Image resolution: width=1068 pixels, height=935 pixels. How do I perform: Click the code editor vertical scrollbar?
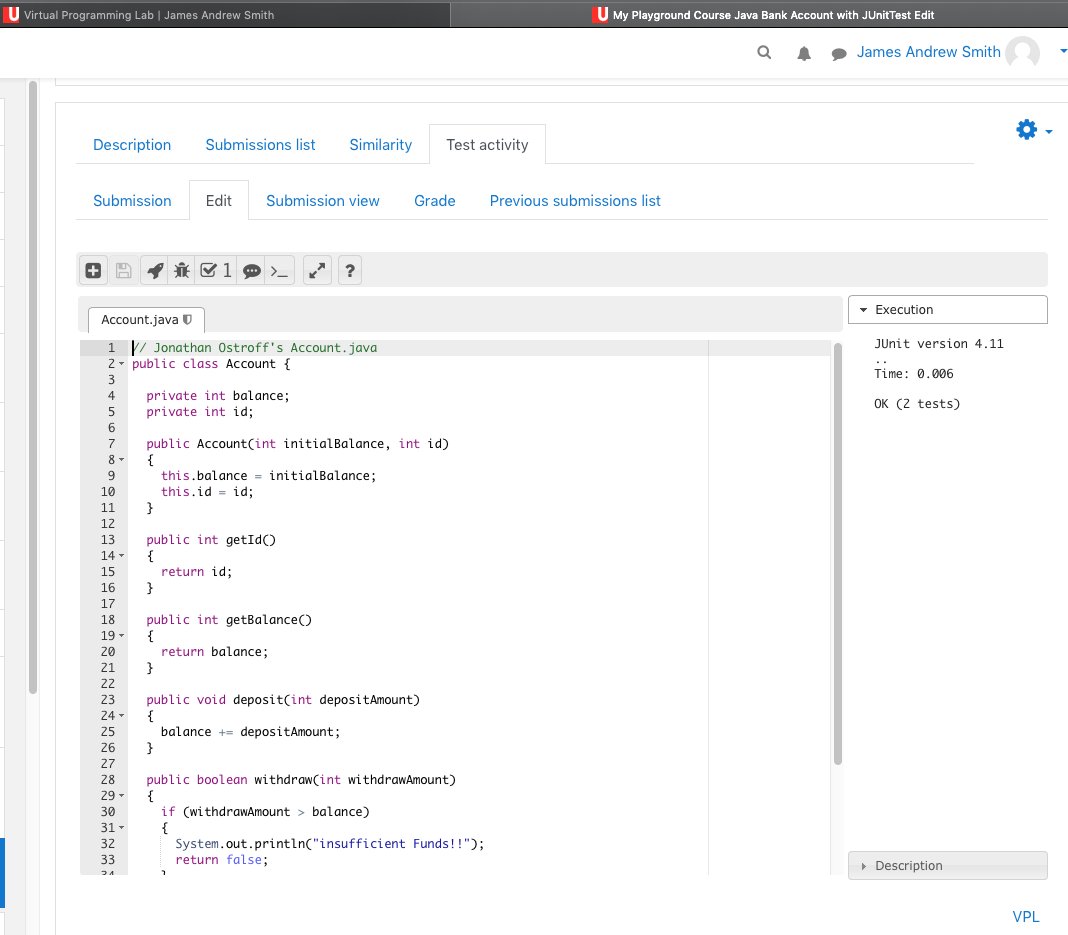coord(838,554)
